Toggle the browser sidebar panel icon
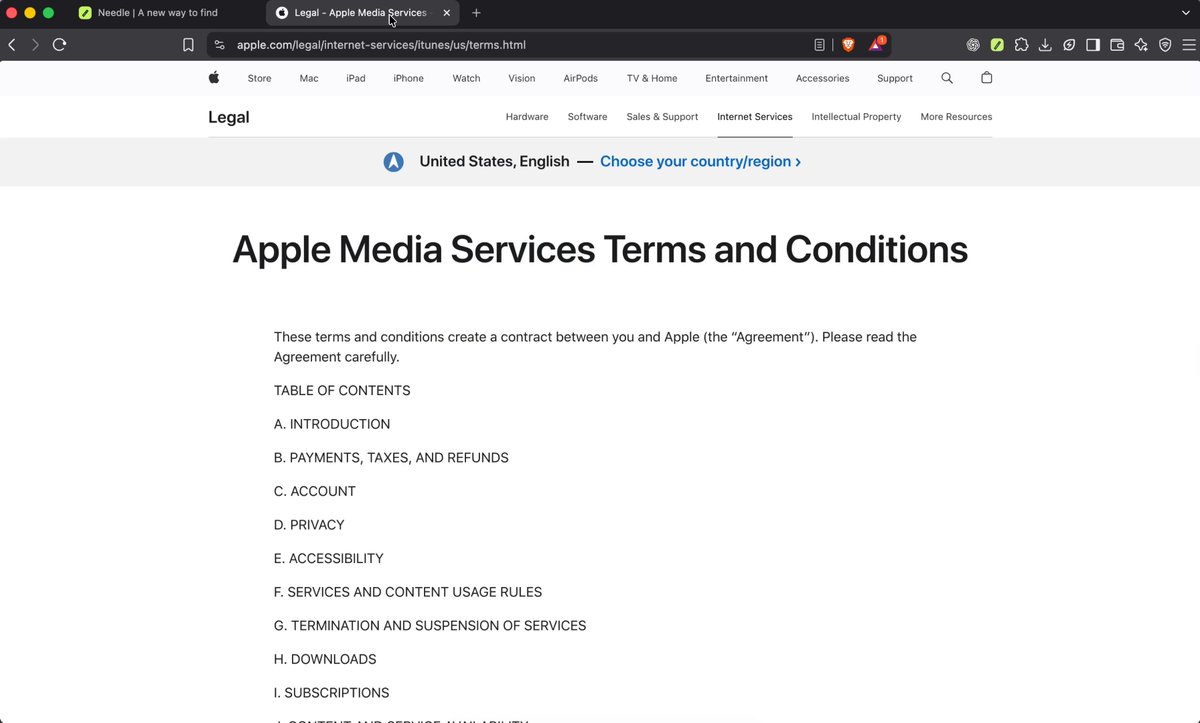Viewport: 1200px width, 723px height. click(1093, 45)
